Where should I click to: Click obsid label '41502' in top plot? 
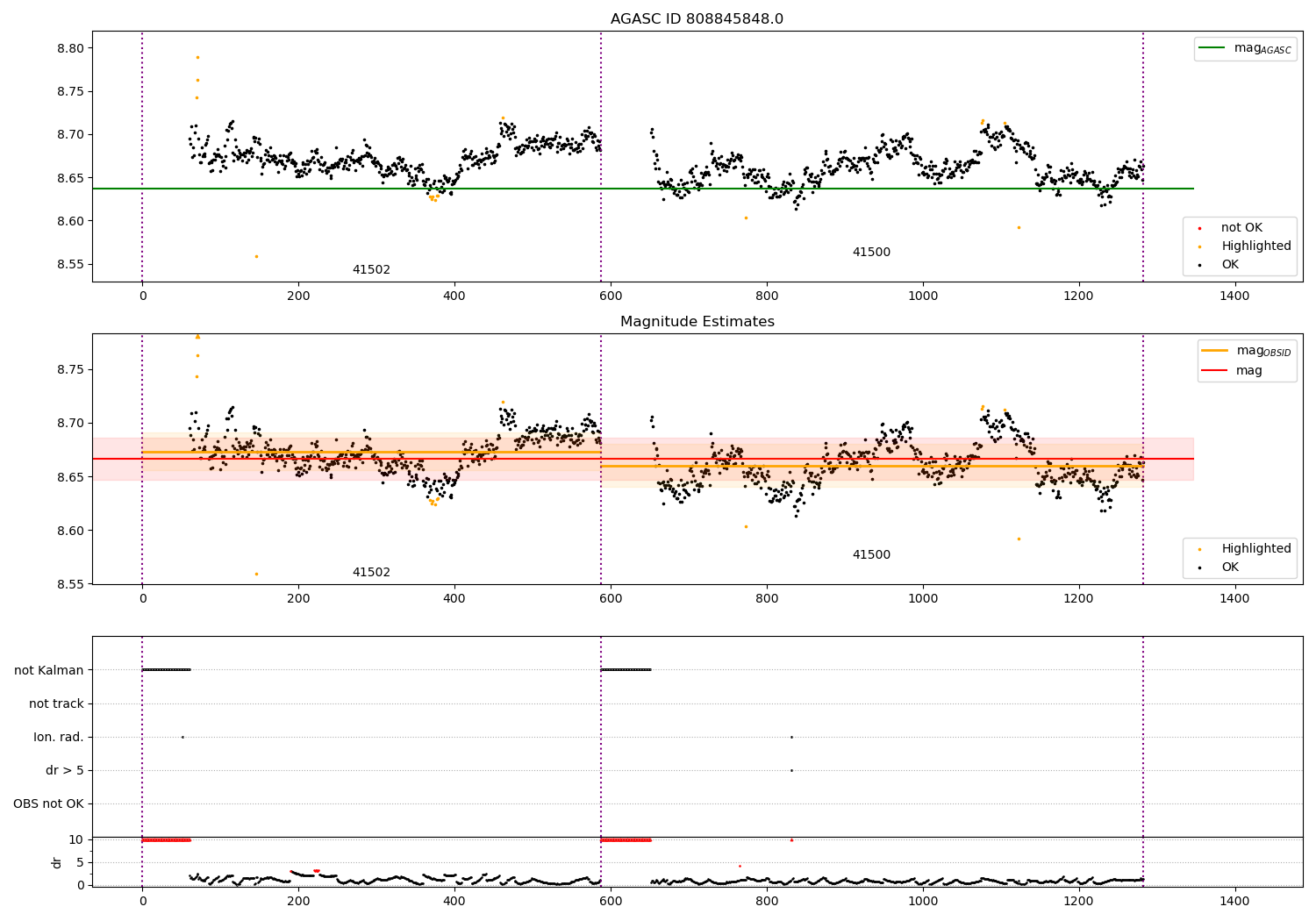(371, 270)
